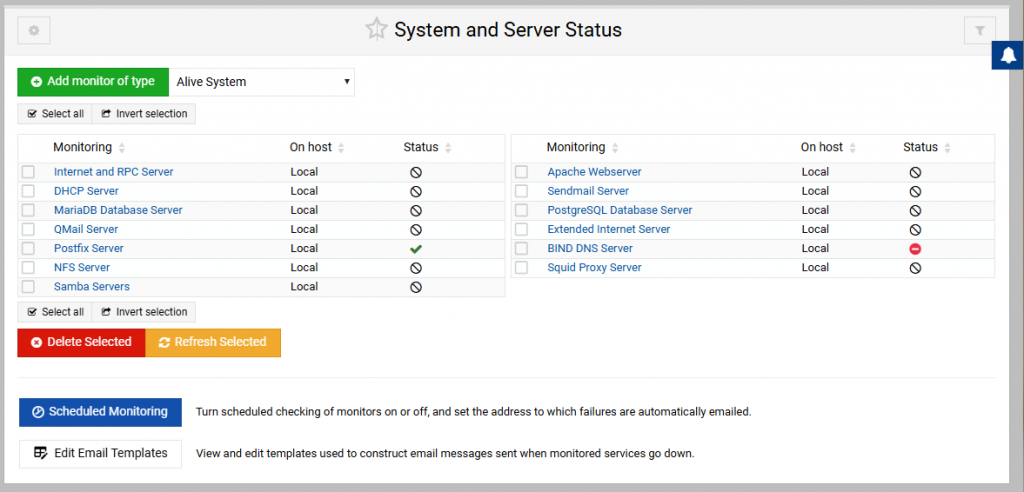Screen dimensions: 1024x492
Task: Click the top Select all button
Action: pyautogui.click(x=55, y=114)
